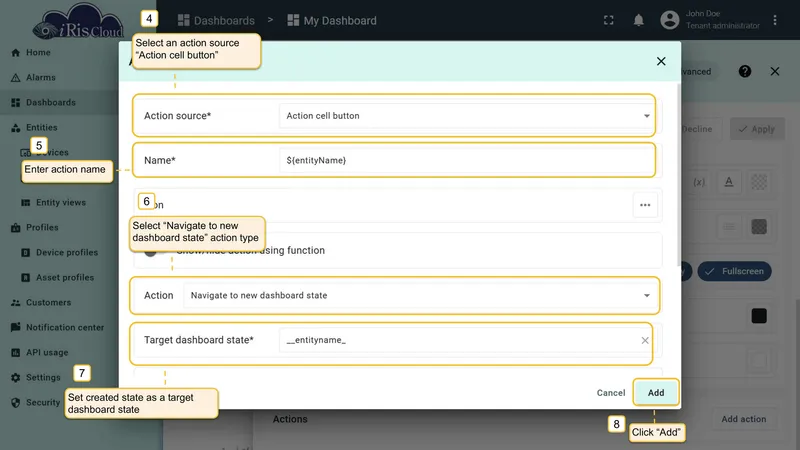Open Device profiles sidebar entry
Image resolution: width=800 pixels, height=450 pixels.
pyautogui.click(x=66, y=253)
